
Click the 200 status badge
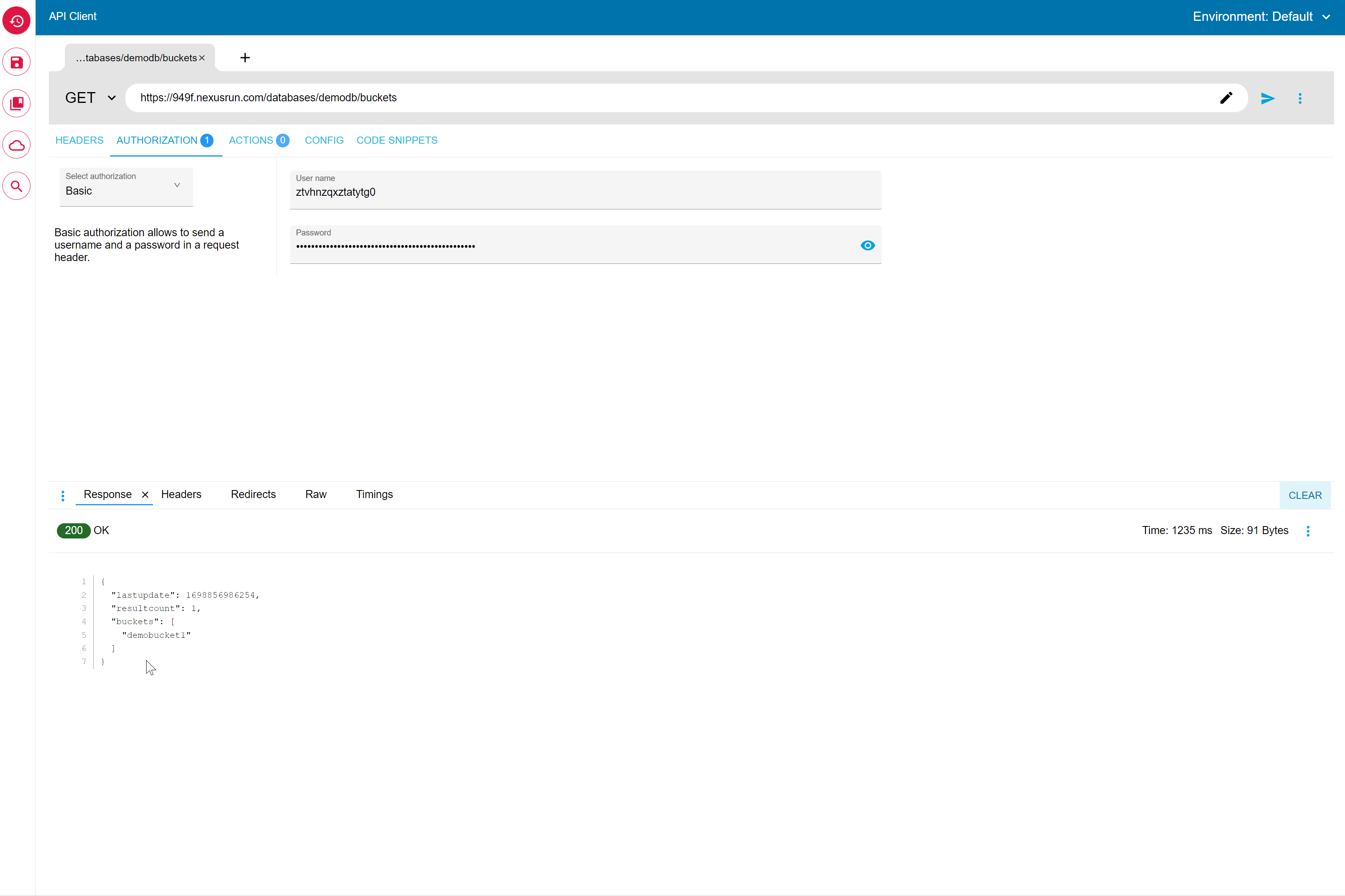tap(74, 530)
